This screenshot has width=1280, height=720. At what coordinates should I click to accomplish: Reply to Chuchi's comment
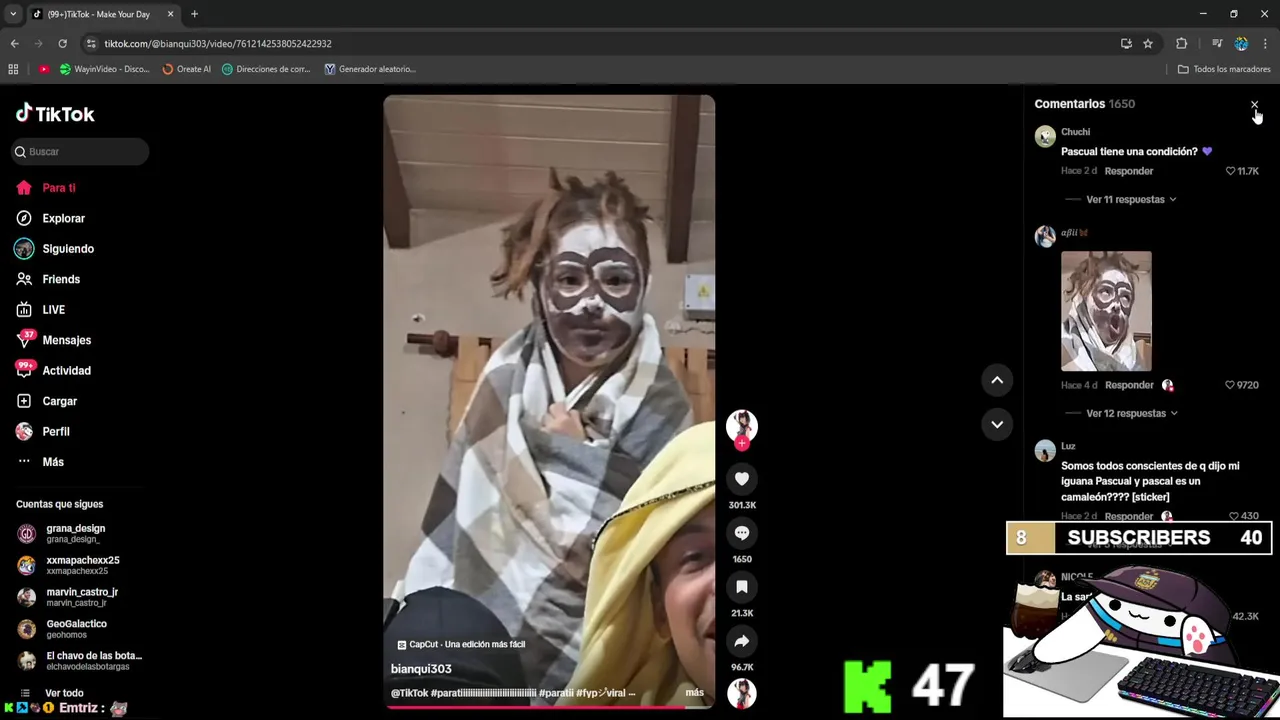click(1129, 171)
